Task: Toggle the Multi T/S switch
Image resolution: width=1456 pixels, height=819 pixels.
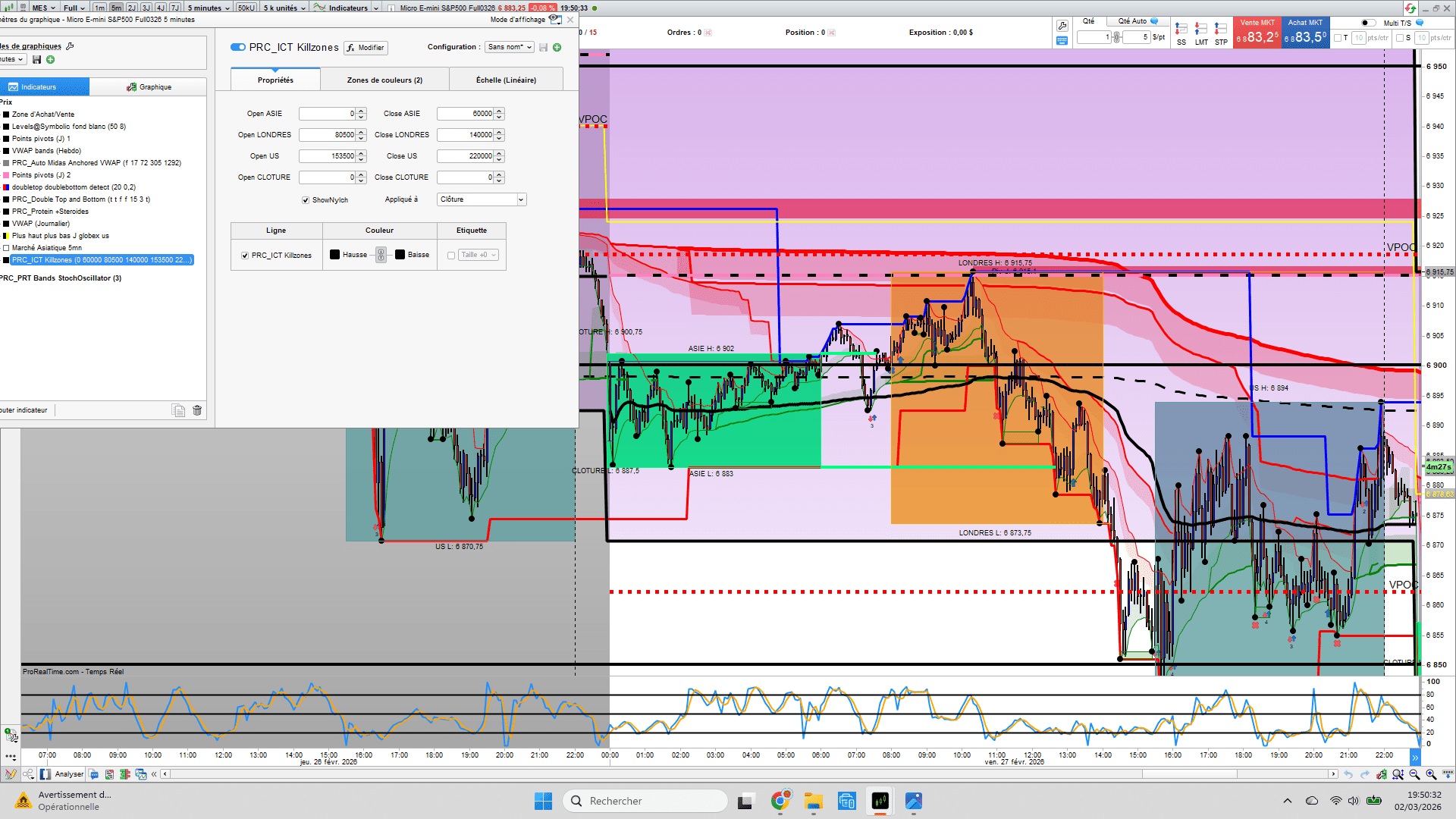Action: pyautogui.click(x=1367, y=23)
